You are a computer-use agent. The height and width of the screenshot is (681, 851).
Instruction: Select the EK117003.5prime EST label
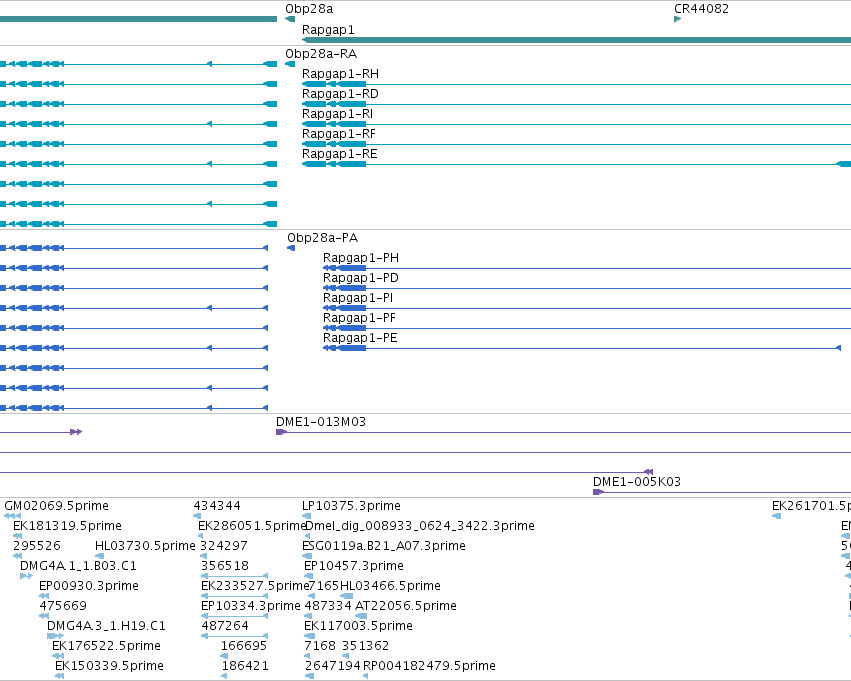pyautogui.click(x=358, y=626)
